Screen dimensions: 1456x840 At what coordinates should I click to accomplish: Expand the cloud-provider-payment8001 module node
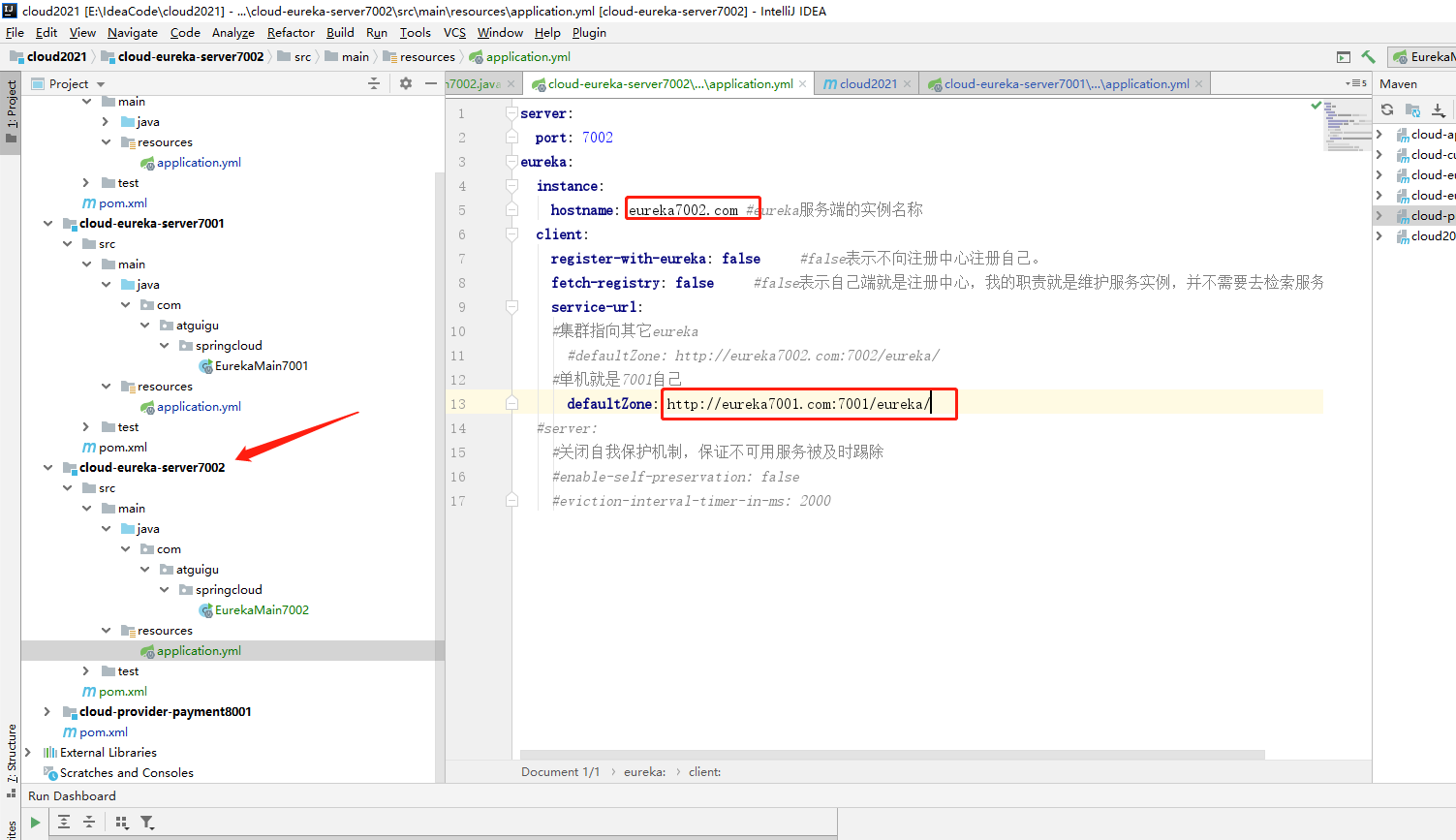click(x=47, y=712)
